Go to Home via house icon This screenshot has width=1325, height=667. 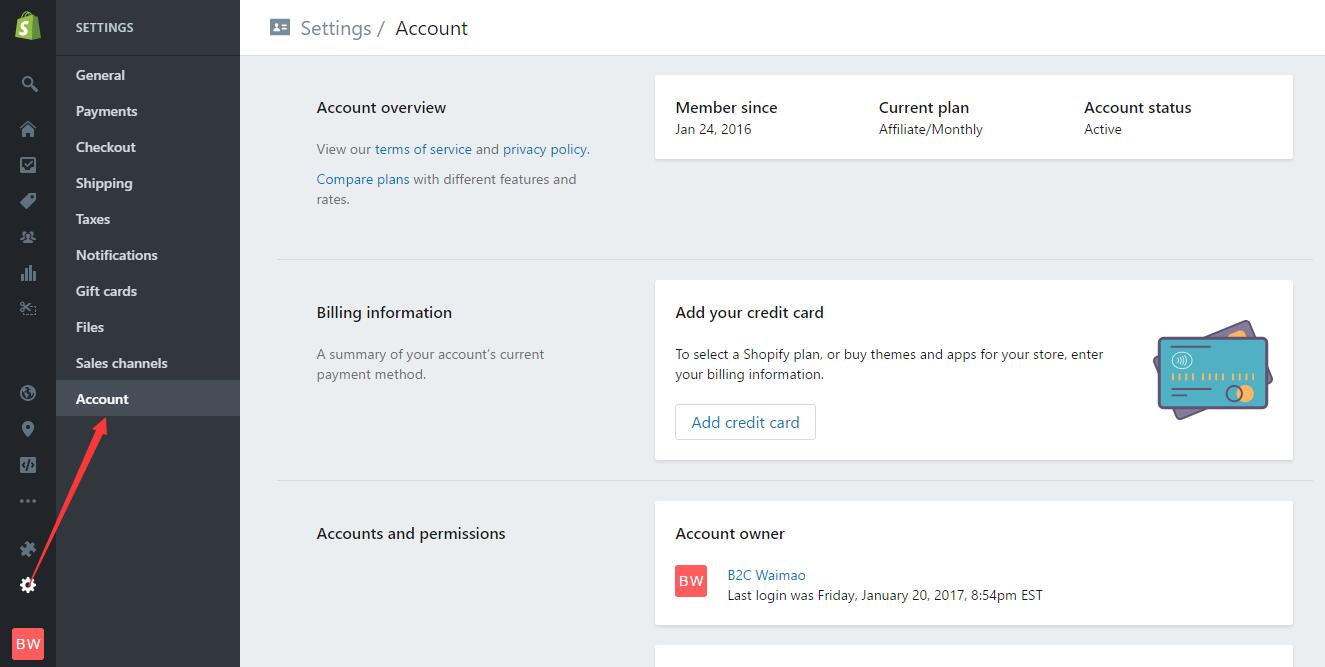(x=28, y=129)
